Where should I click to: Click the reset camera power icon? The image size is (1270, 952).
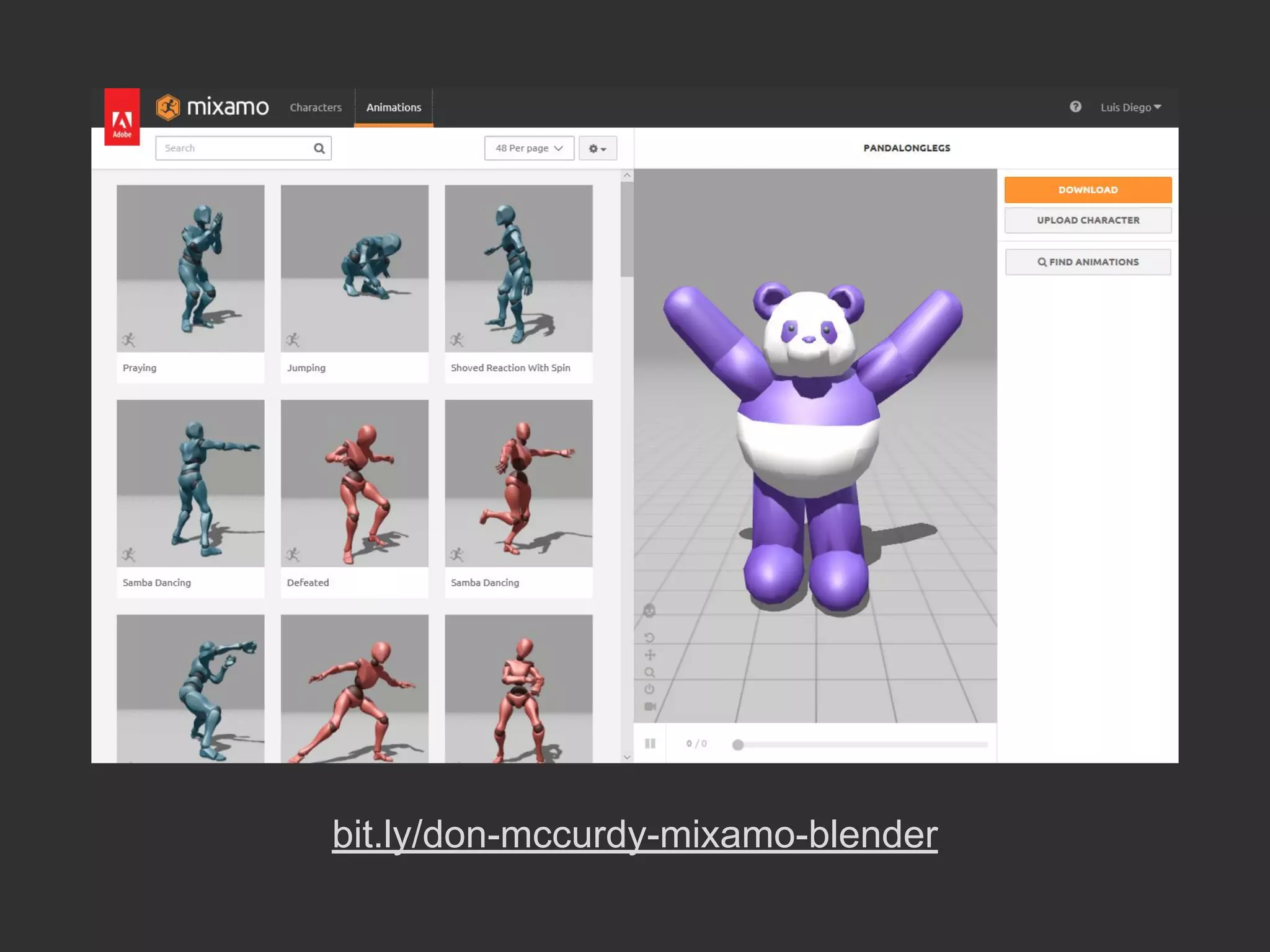point(649,689)
